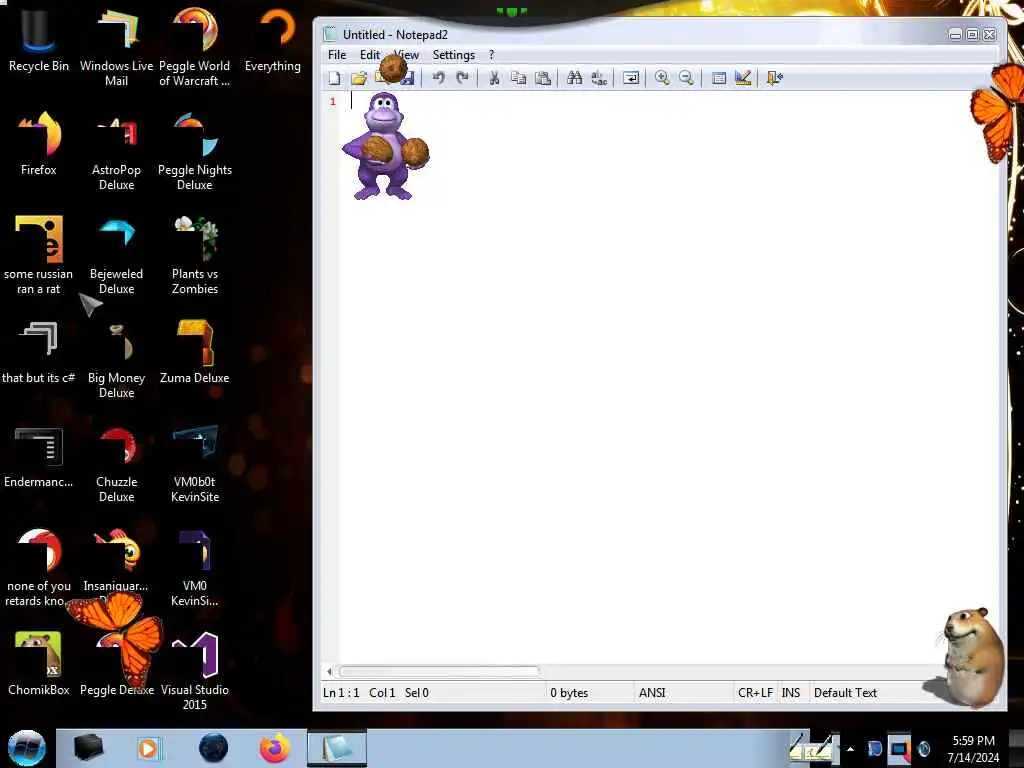Zoom in with the magnifier plus icon

point(662,78)
